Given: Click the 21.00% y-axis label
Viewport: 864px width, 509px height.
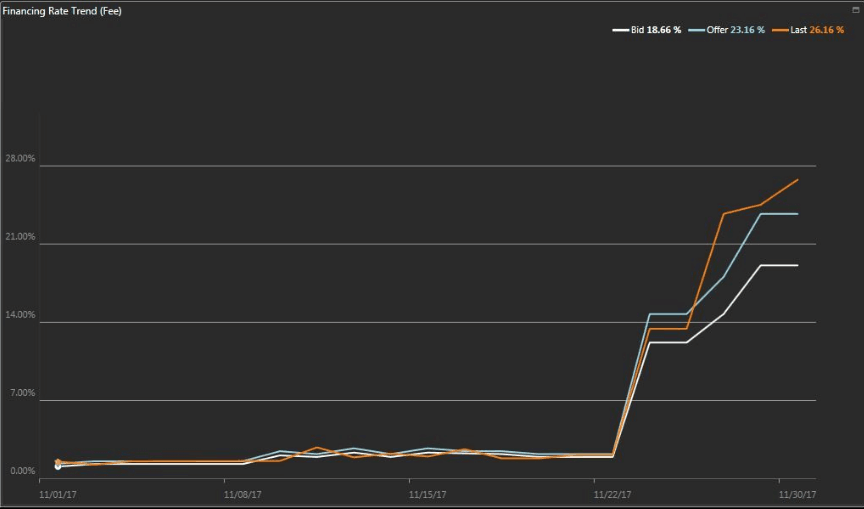Looking at the screenshot, I should coord(20,237).
